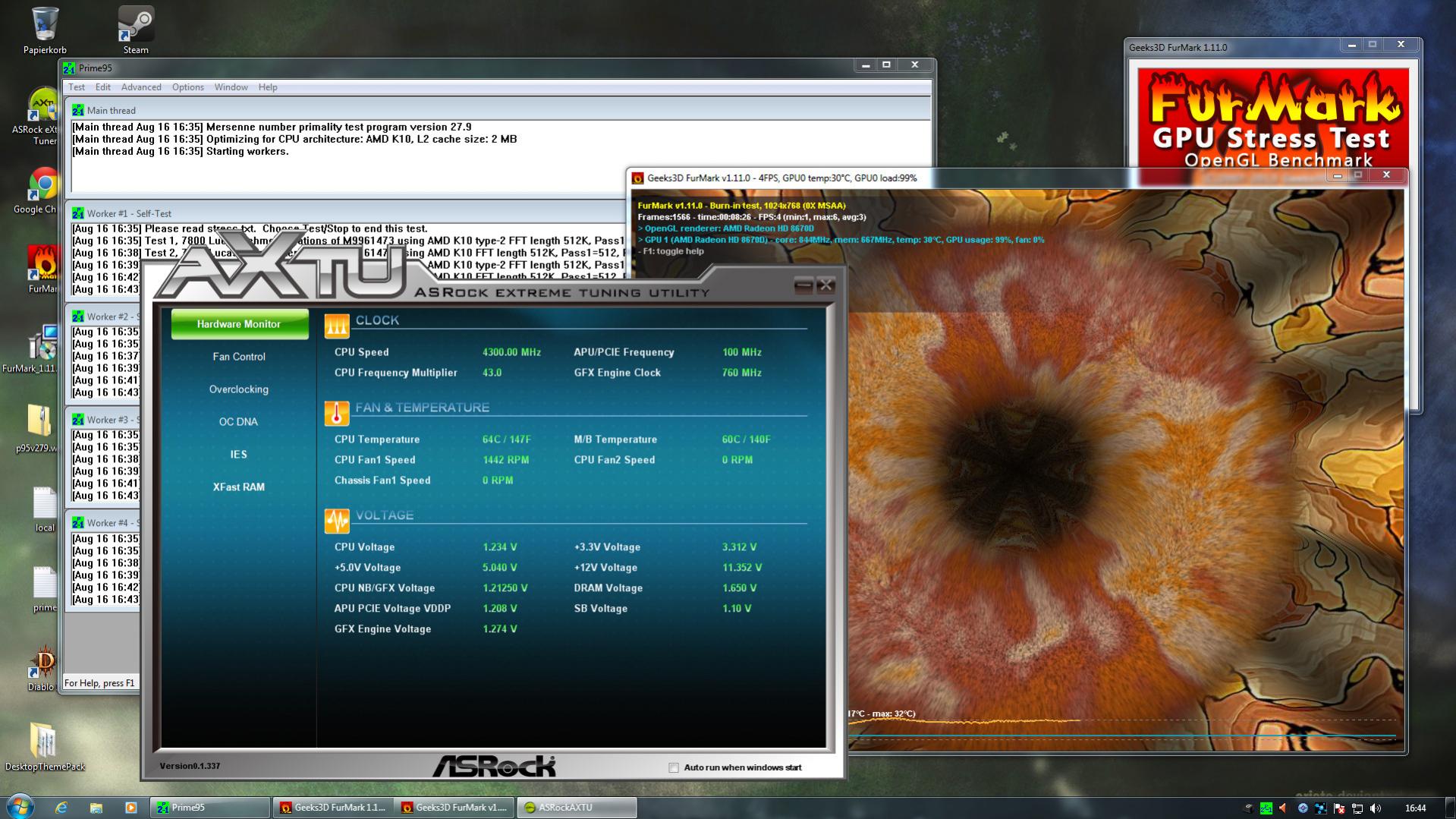Click the Prime95 green tray icon

[x=1266, y=808]
